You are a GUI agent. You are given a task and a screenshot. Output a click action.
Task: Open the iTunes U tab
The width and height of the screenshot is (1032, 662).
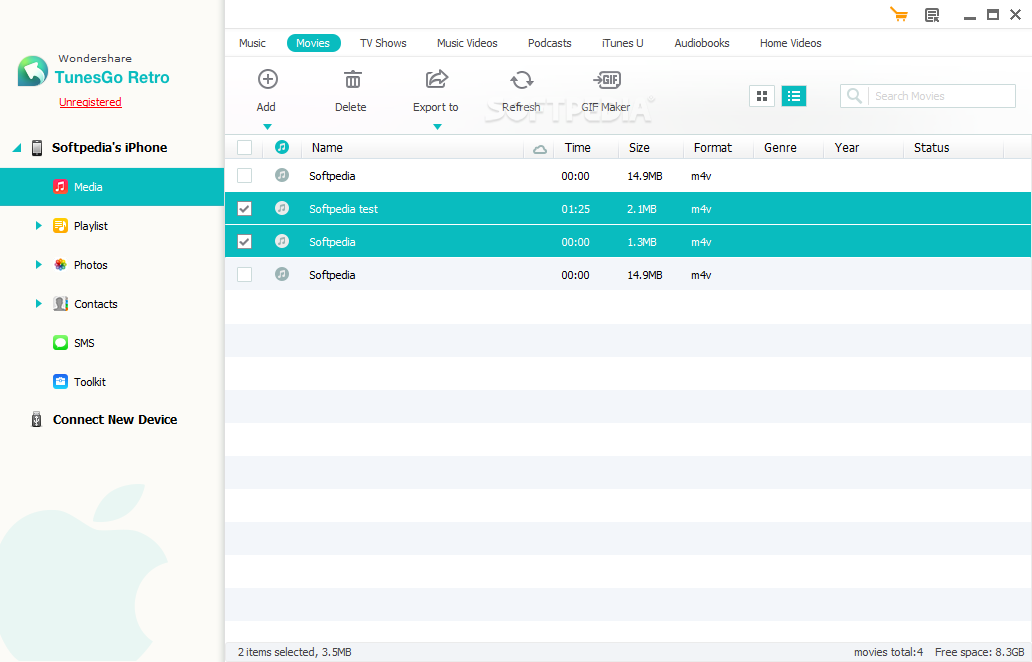click(x=623, y=43)
